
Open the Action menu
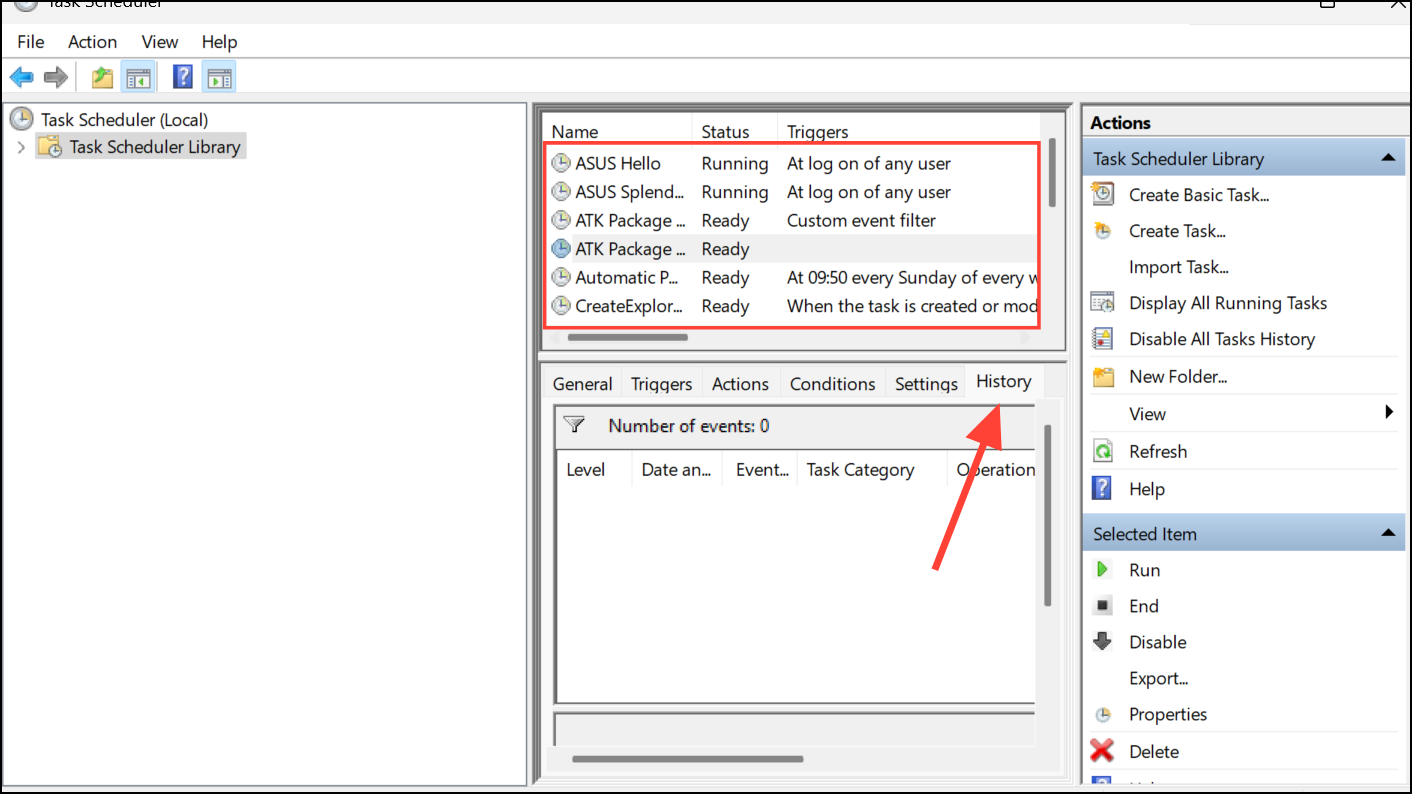92,42
